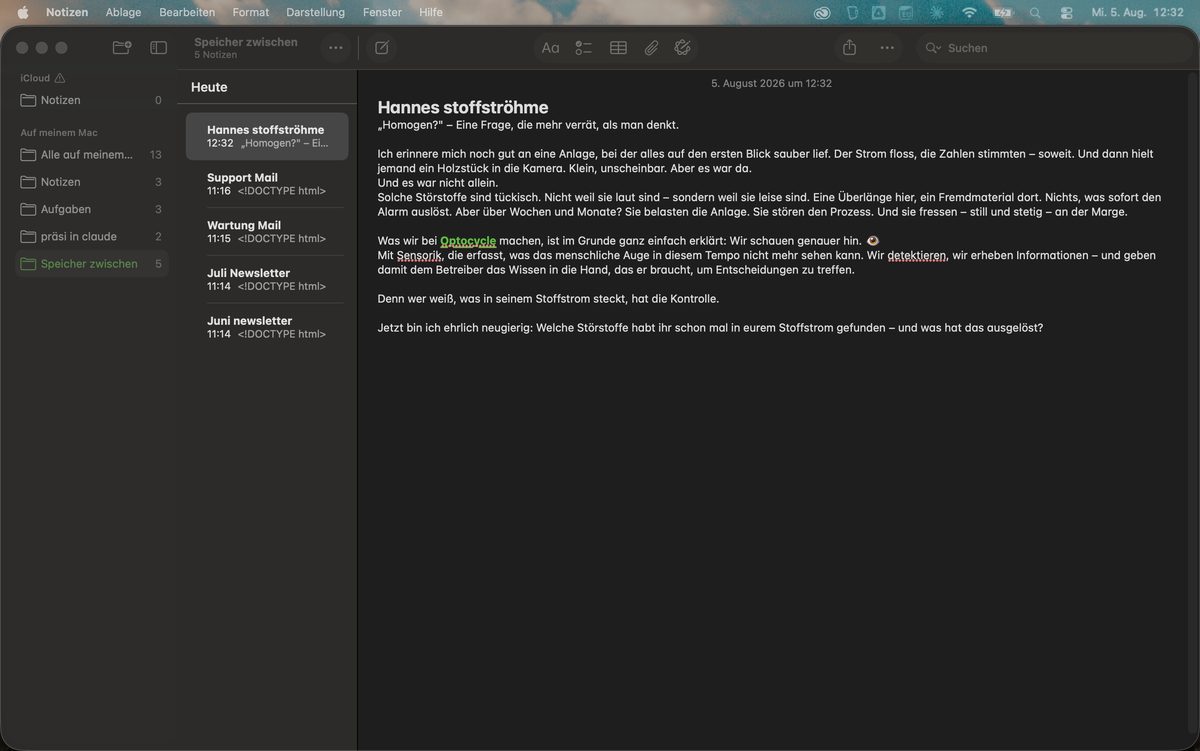
Task: Click the misspelled word Sensorik
Action: pos(419,255)
